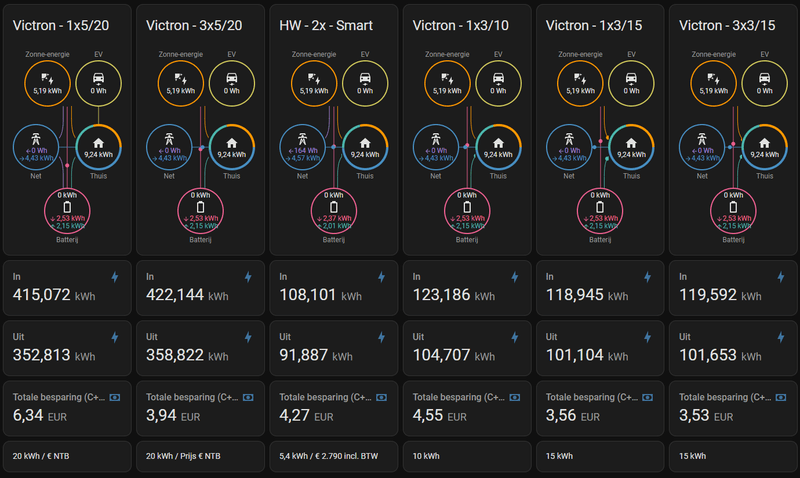The width and height of the screenshot is (800, 478).
Task: Click the lightning icon on the 91,887 kWh card
Action: (x=381, y=337)
